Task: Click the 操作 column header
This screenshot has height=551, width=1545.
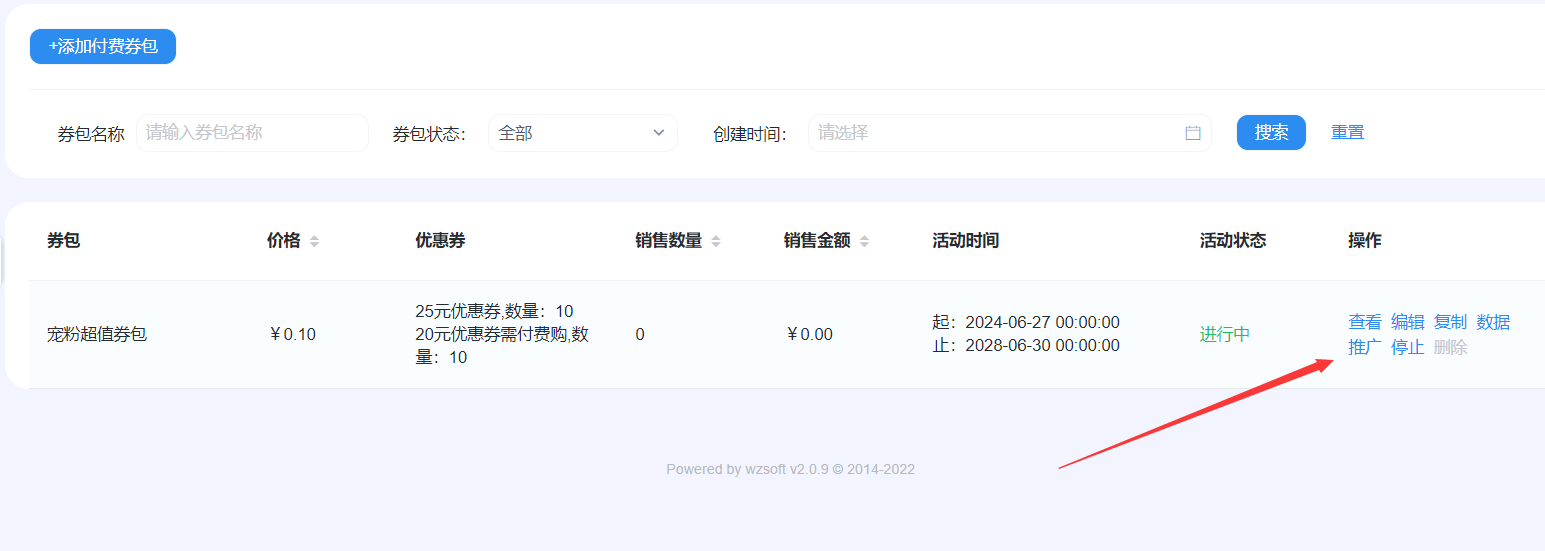Action: (x=1365, y=241)
